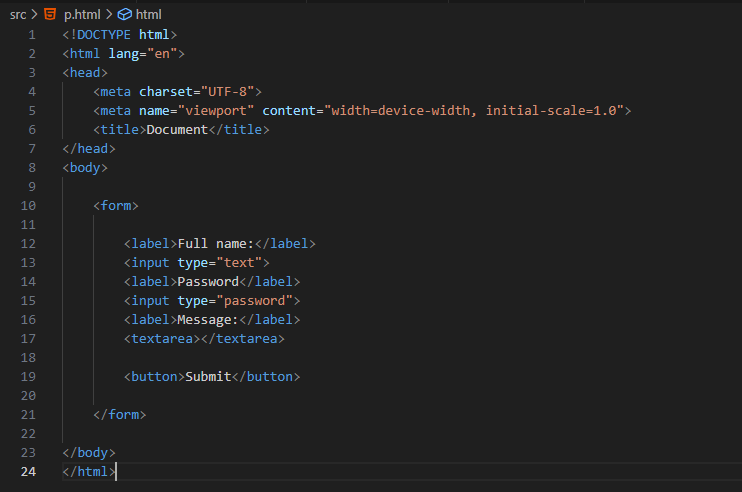
Task: Click the Full name: label text
Action: pyautogui.click(x=216, y=244)
